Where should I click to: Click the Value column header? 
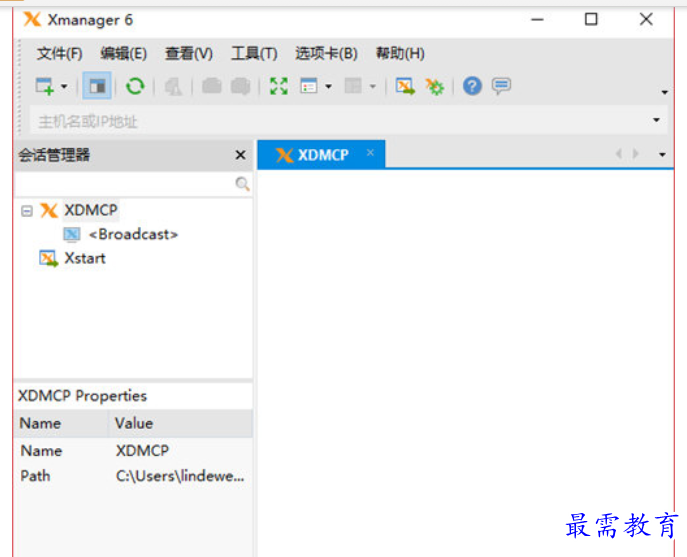[x=180, y=423]
